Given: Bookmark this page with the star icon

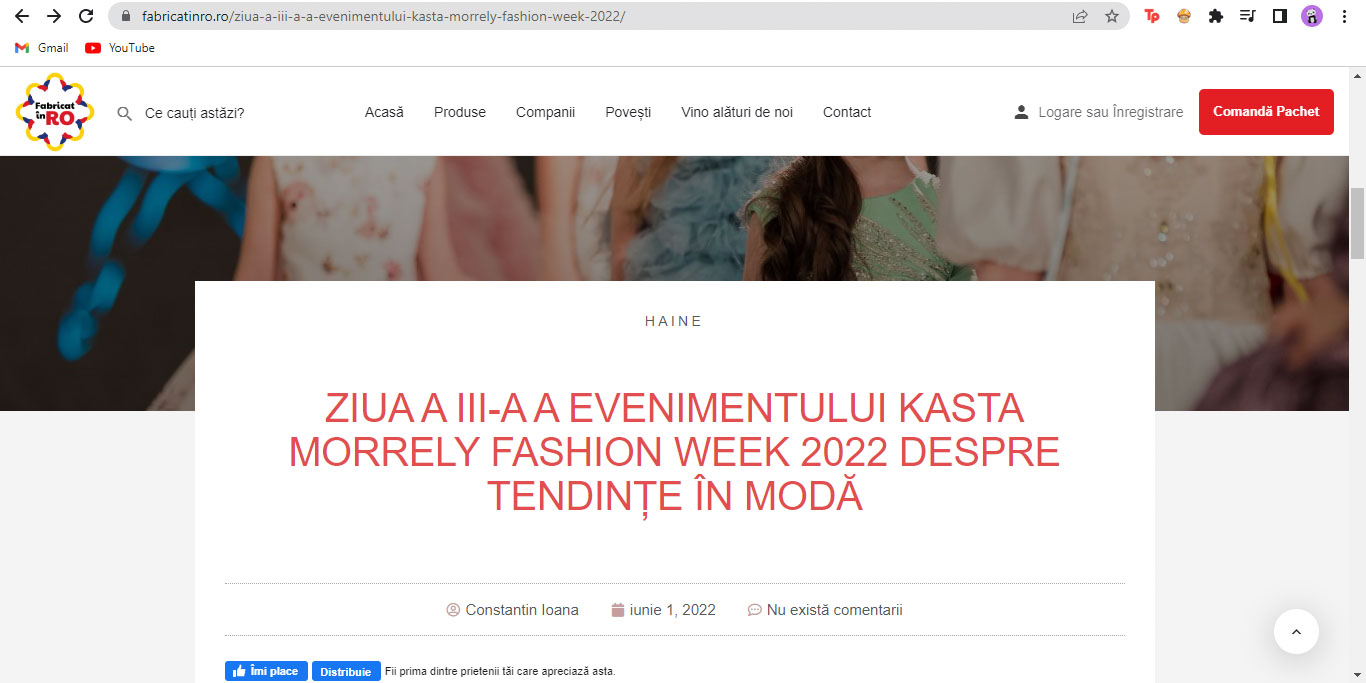Looking at the screenshot, I should tap(1112, 16).
